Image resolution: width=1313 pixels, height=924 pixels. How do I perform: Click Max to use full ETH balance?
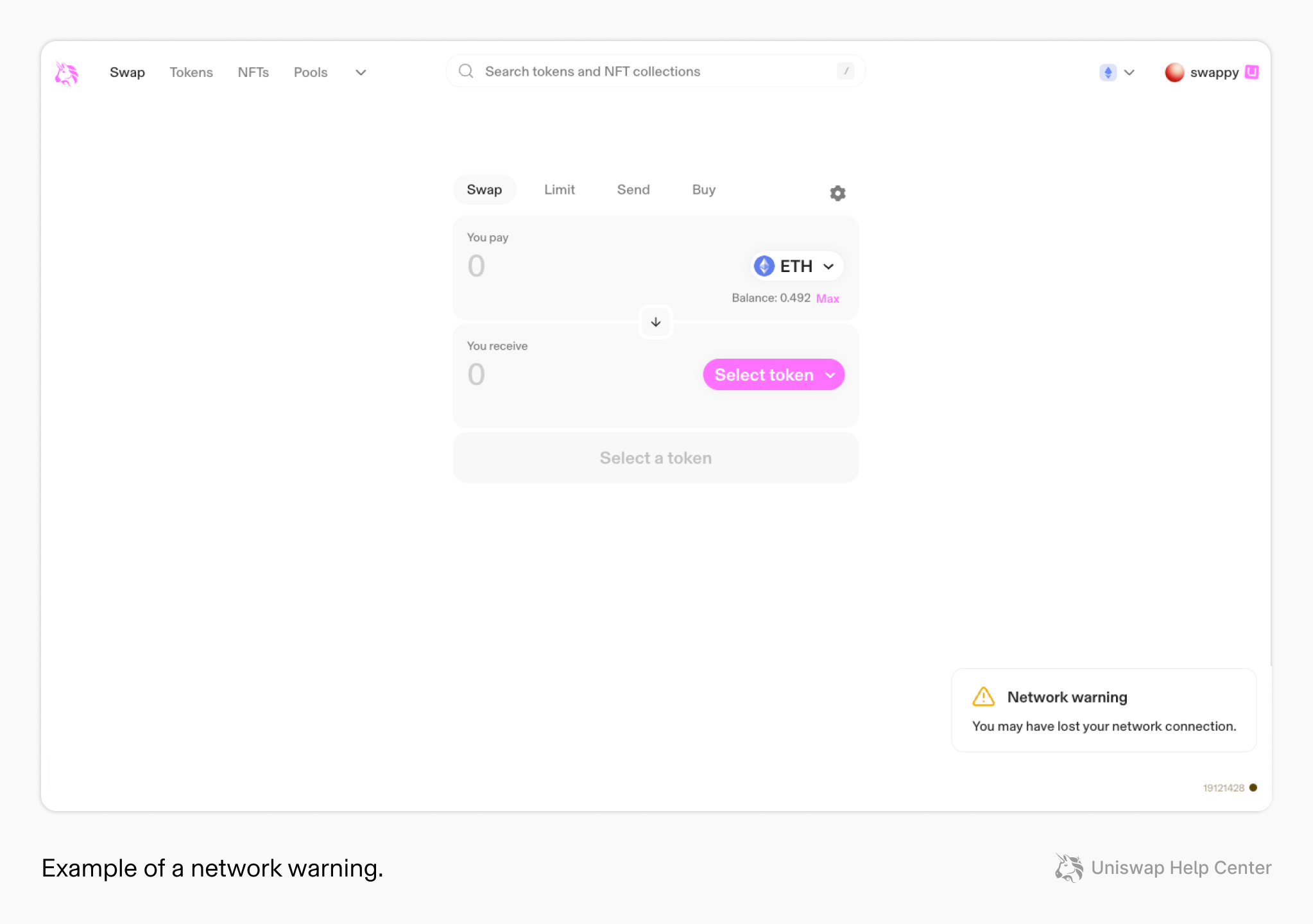pyautogui.click(x=827, y=298)
